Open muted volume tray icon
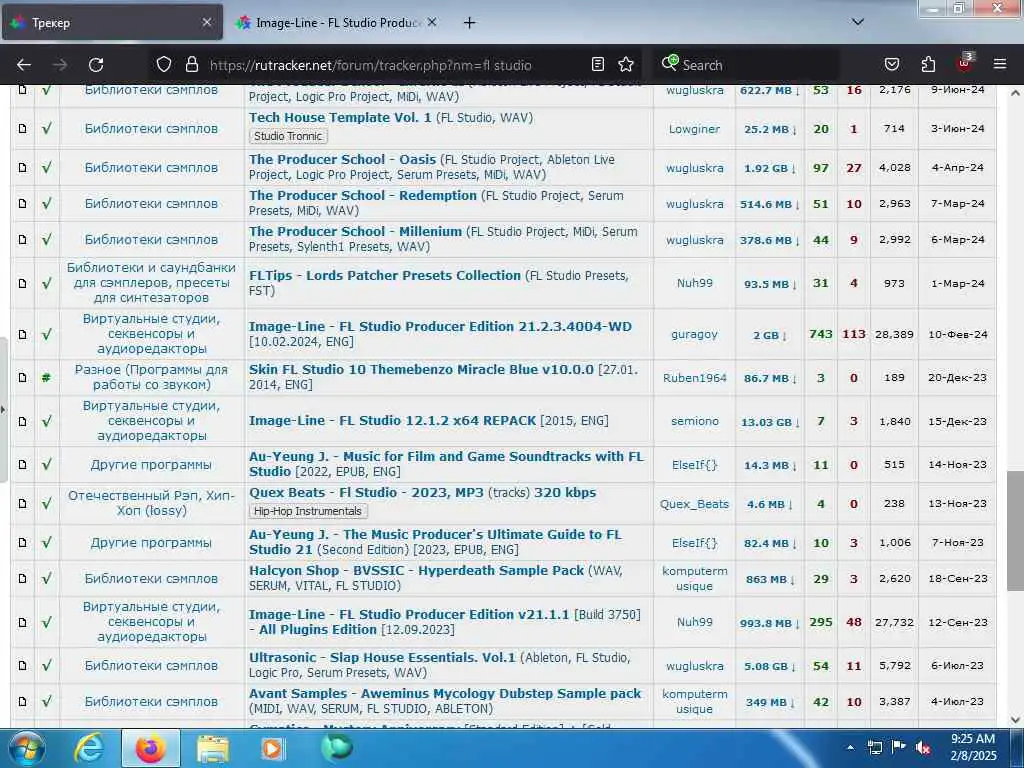This screenshot has width=1024, height=768. tap(923, 748)
